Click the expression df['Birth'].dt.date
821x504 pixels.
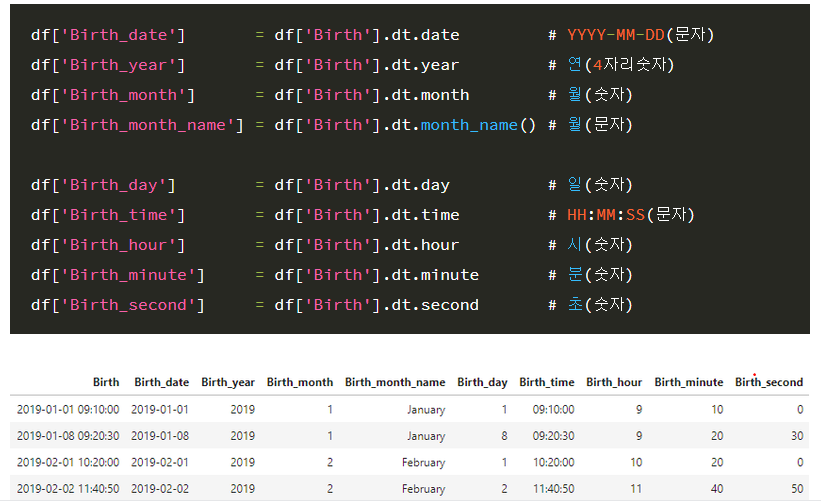(x=367, y=35)
